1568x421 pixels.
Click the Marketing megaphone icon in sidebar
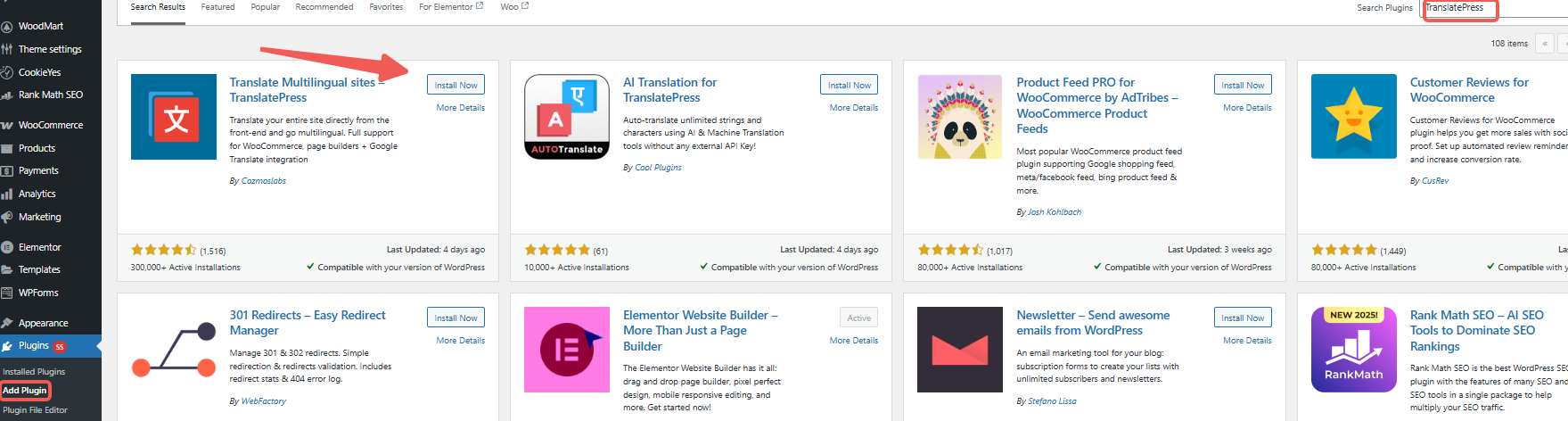pyautogui.click(x=7, y=218)
